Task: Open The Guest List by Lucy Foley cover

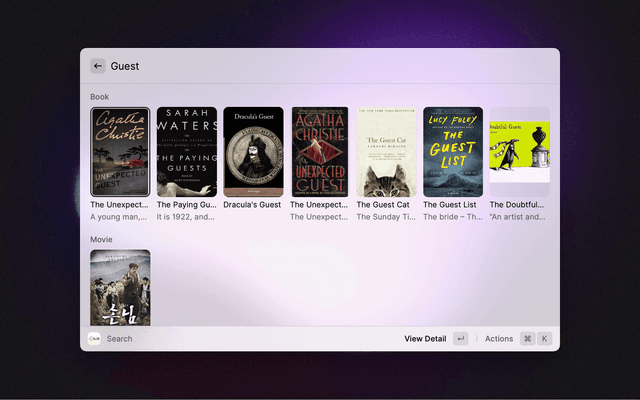Action: click(453, 152)
